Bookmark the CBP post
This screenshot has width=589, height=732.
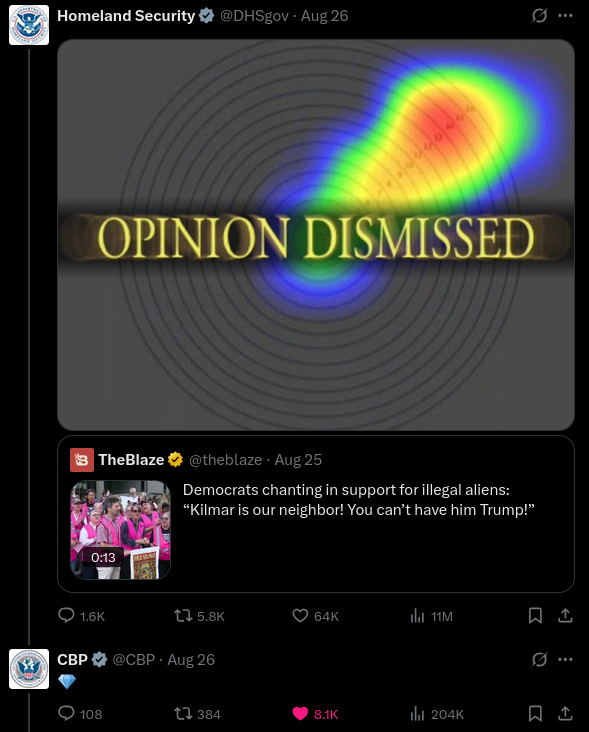click(x=535, y=714)
